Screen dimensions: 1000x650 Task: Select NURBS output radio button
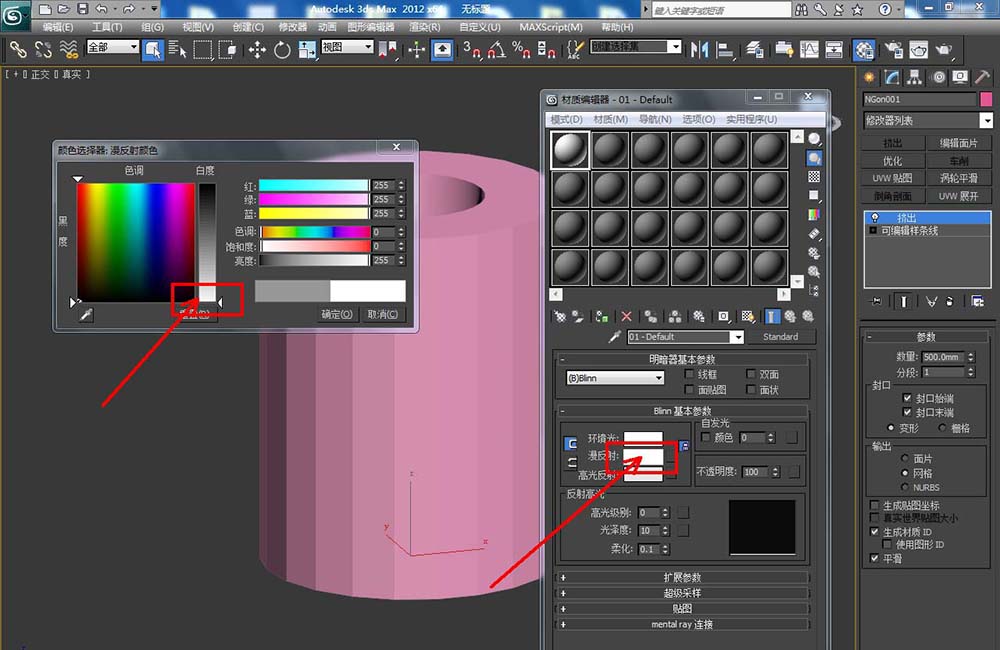point(904,487)
